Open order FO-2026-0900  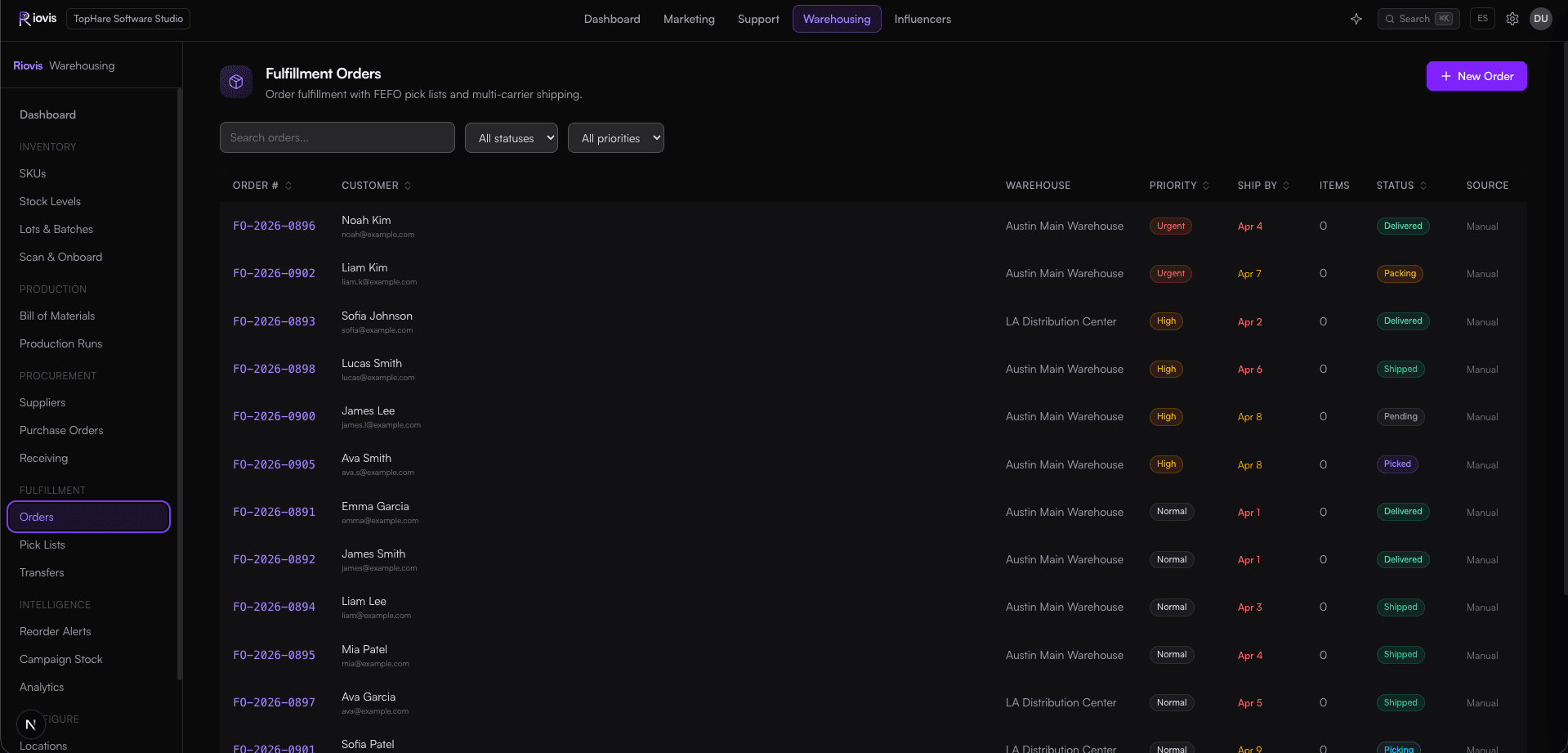(x=274, y=417)
